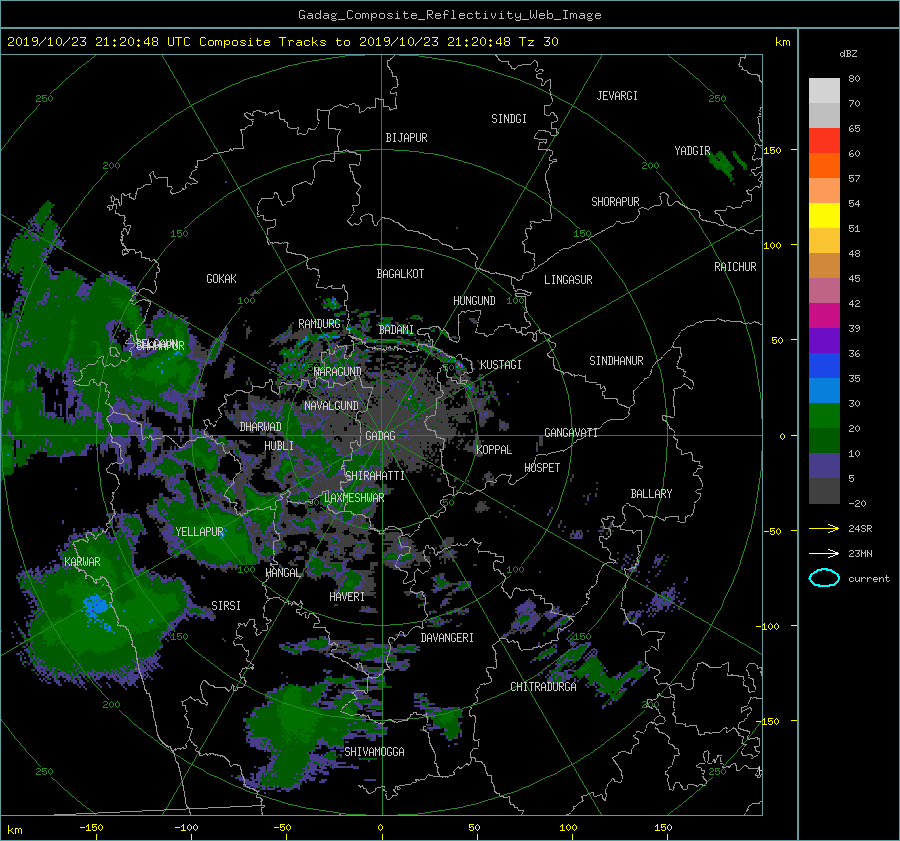Click the GADAG radar center label
Screen dimensions: 900x841
click(380, 436)
